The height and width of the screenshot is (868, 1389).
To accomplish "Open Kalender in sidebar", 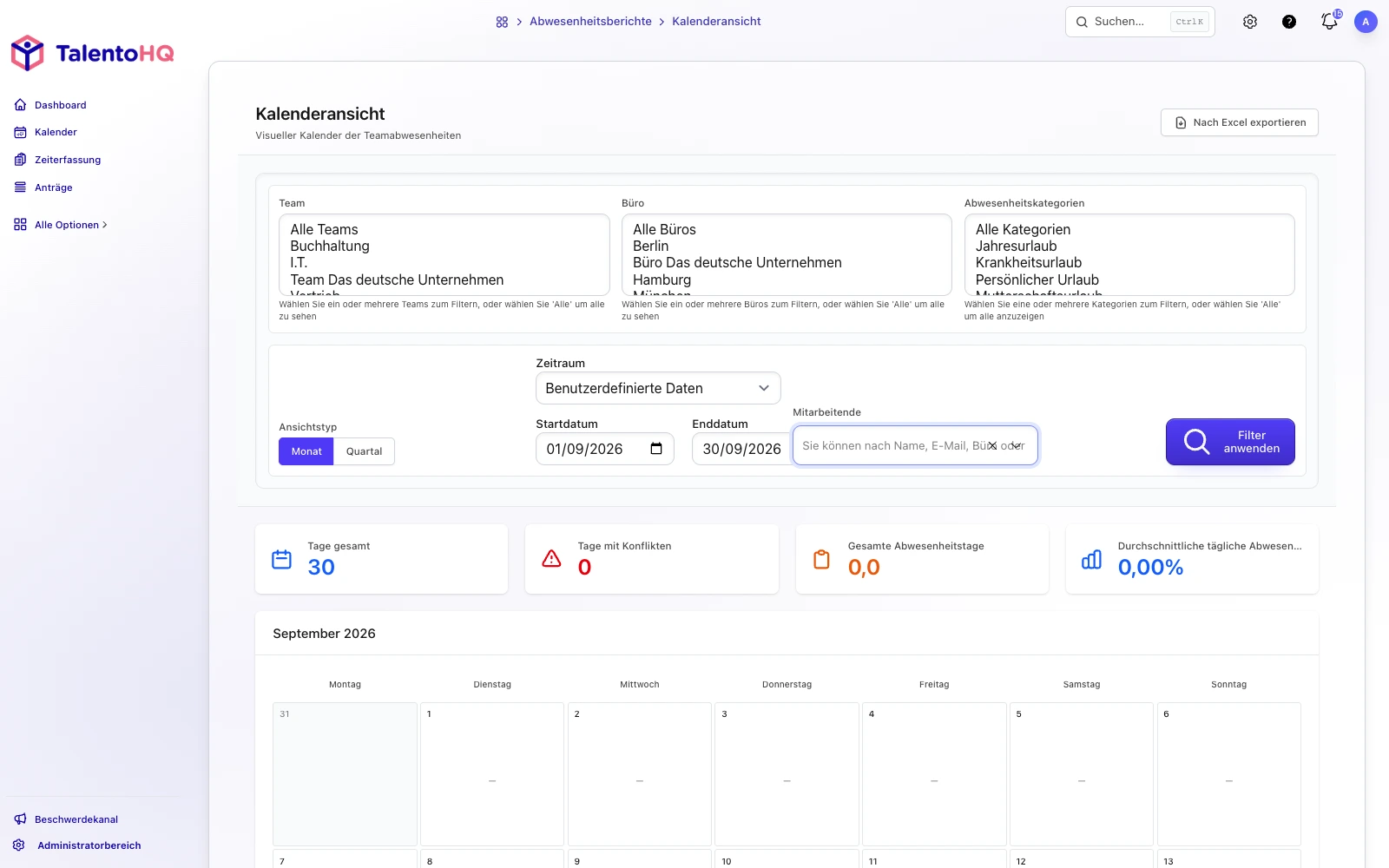I will (56, 132).
